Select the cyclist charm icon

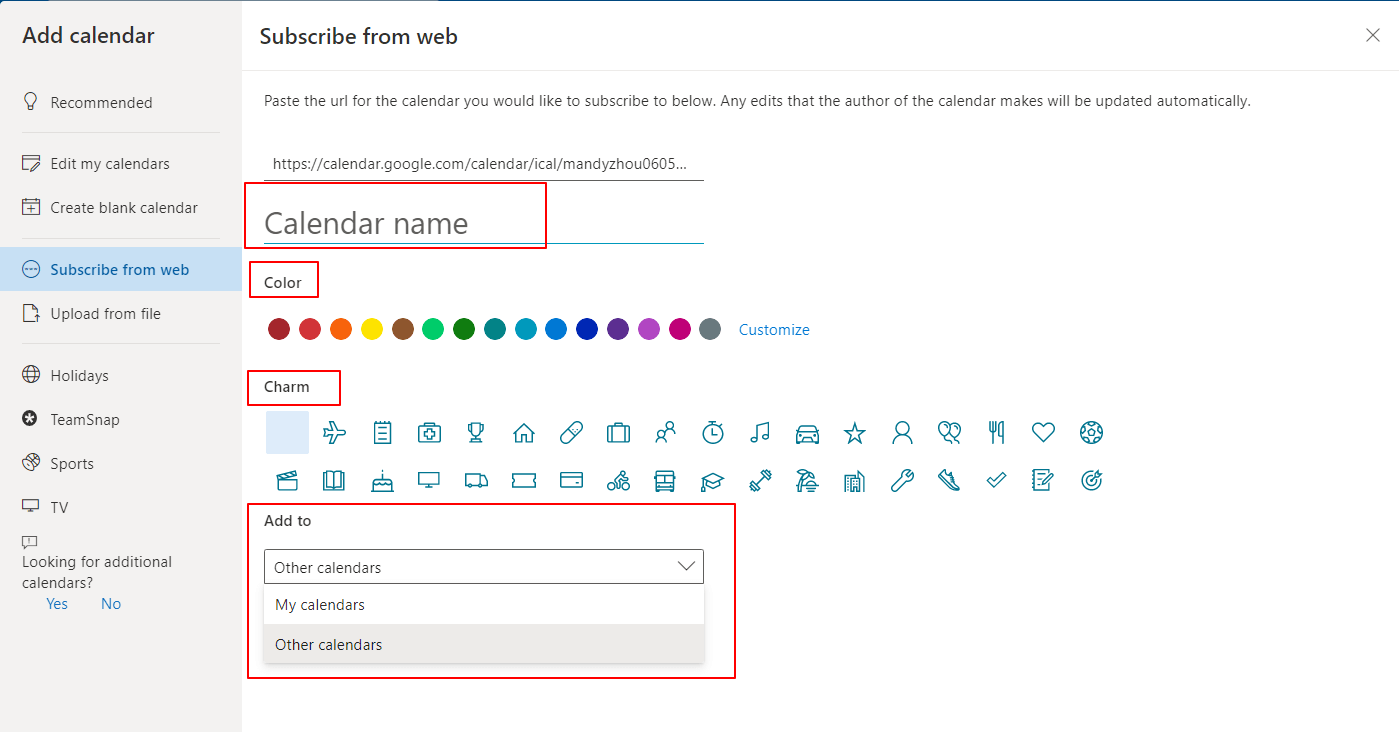618,481
